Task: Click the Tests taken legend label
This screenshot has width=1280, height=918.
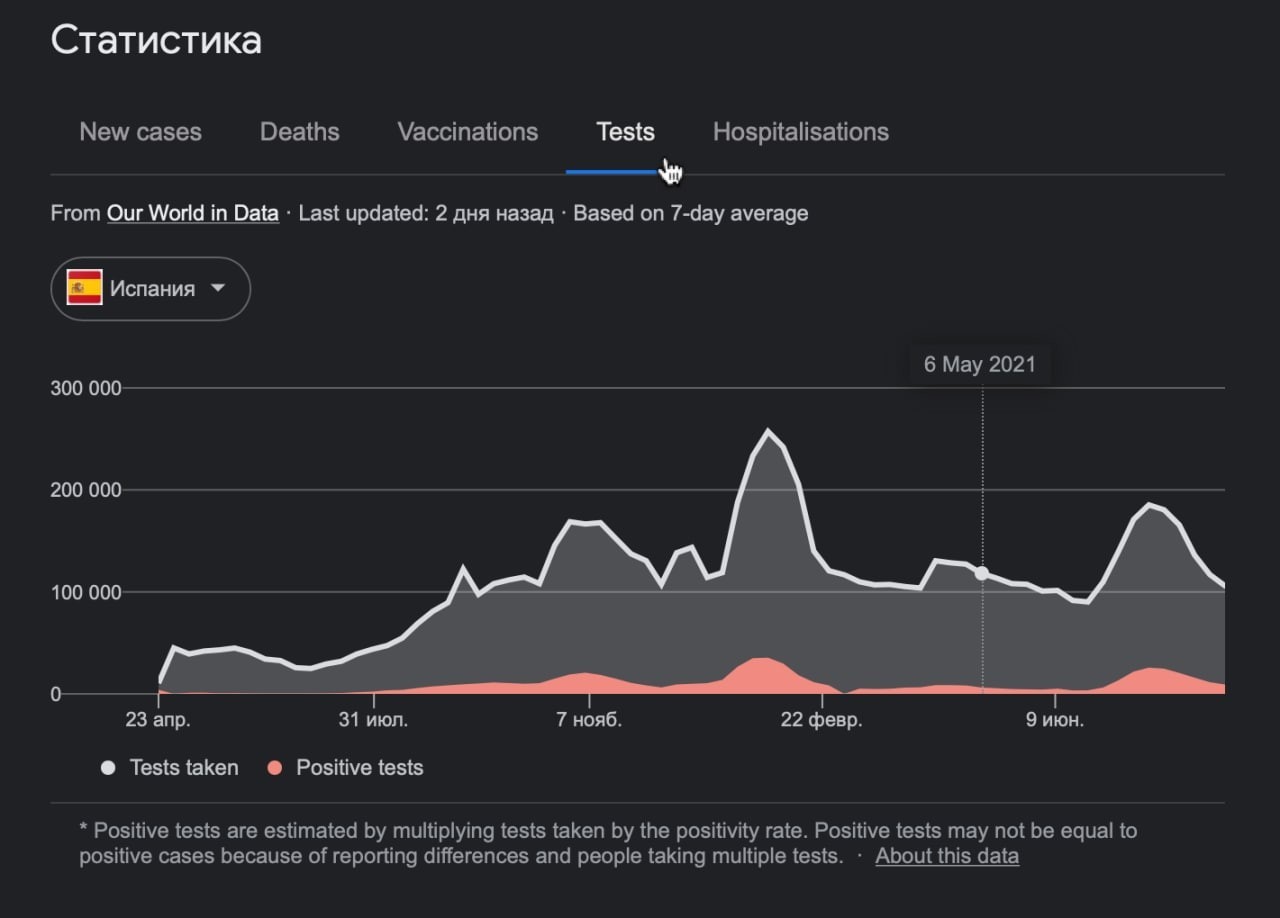Action: 184,768
